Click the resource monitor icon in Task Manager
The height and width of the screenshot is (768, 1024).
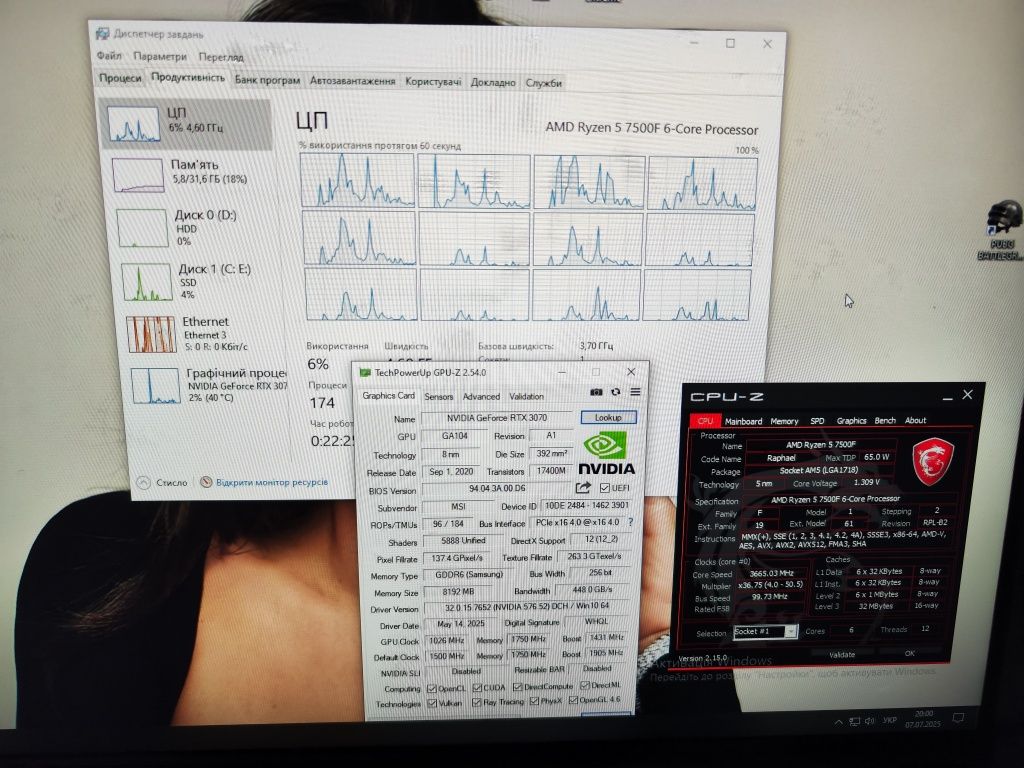[x=206, y=482]
